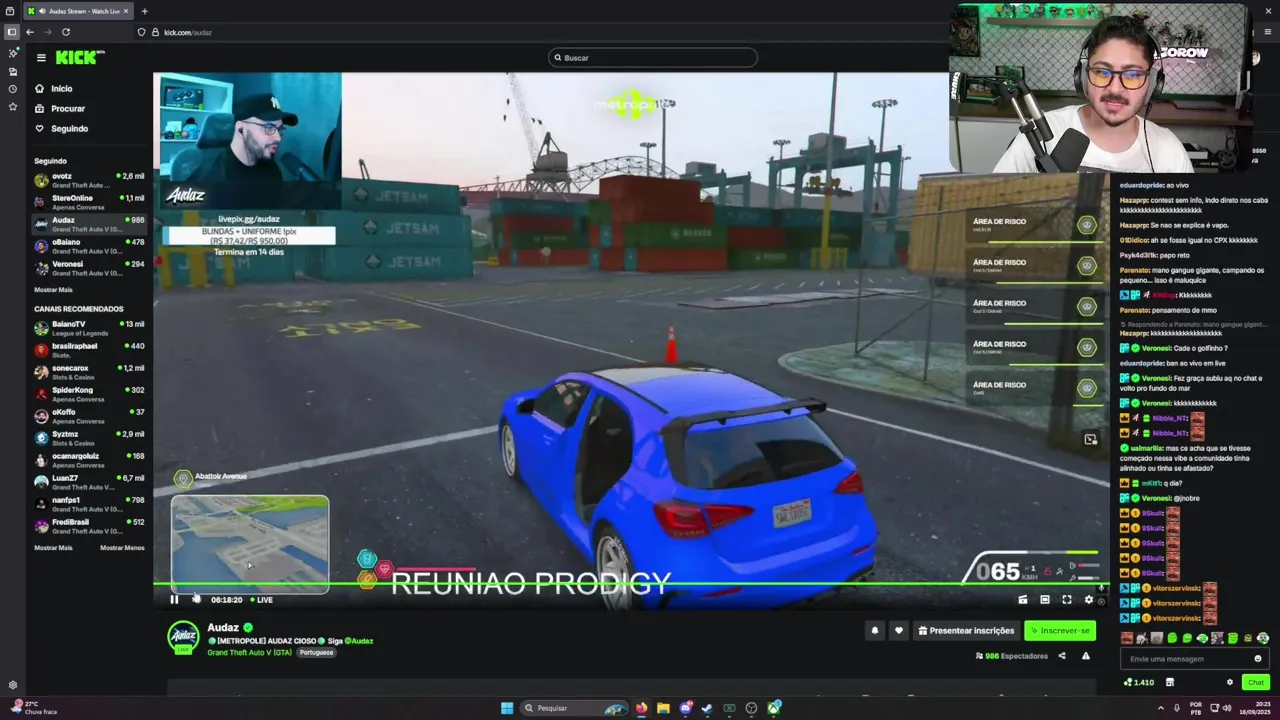Open brasilraphael recommended channel
This screenshot has width=1280, height=720.
coord(89,351)
